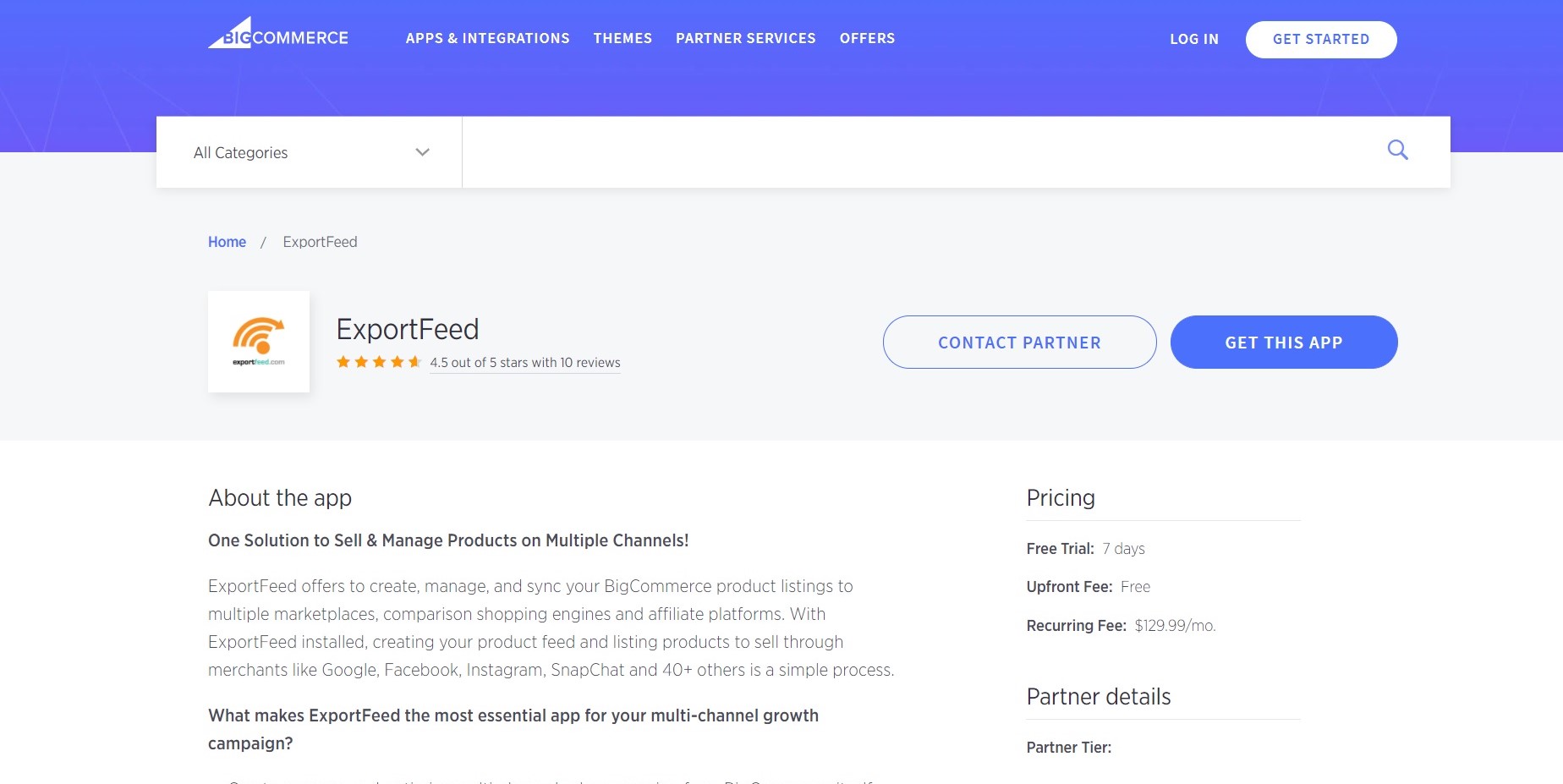Click the magnifying glass search icon

pyautogui.click(x=1397, y=151)
